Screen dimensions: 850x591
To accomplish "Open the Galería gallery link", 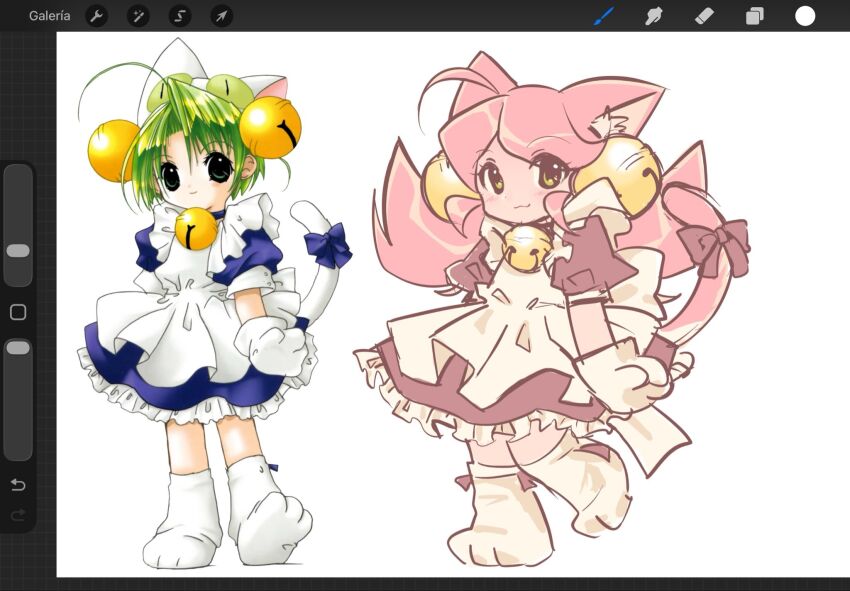I will click(49, 16).
